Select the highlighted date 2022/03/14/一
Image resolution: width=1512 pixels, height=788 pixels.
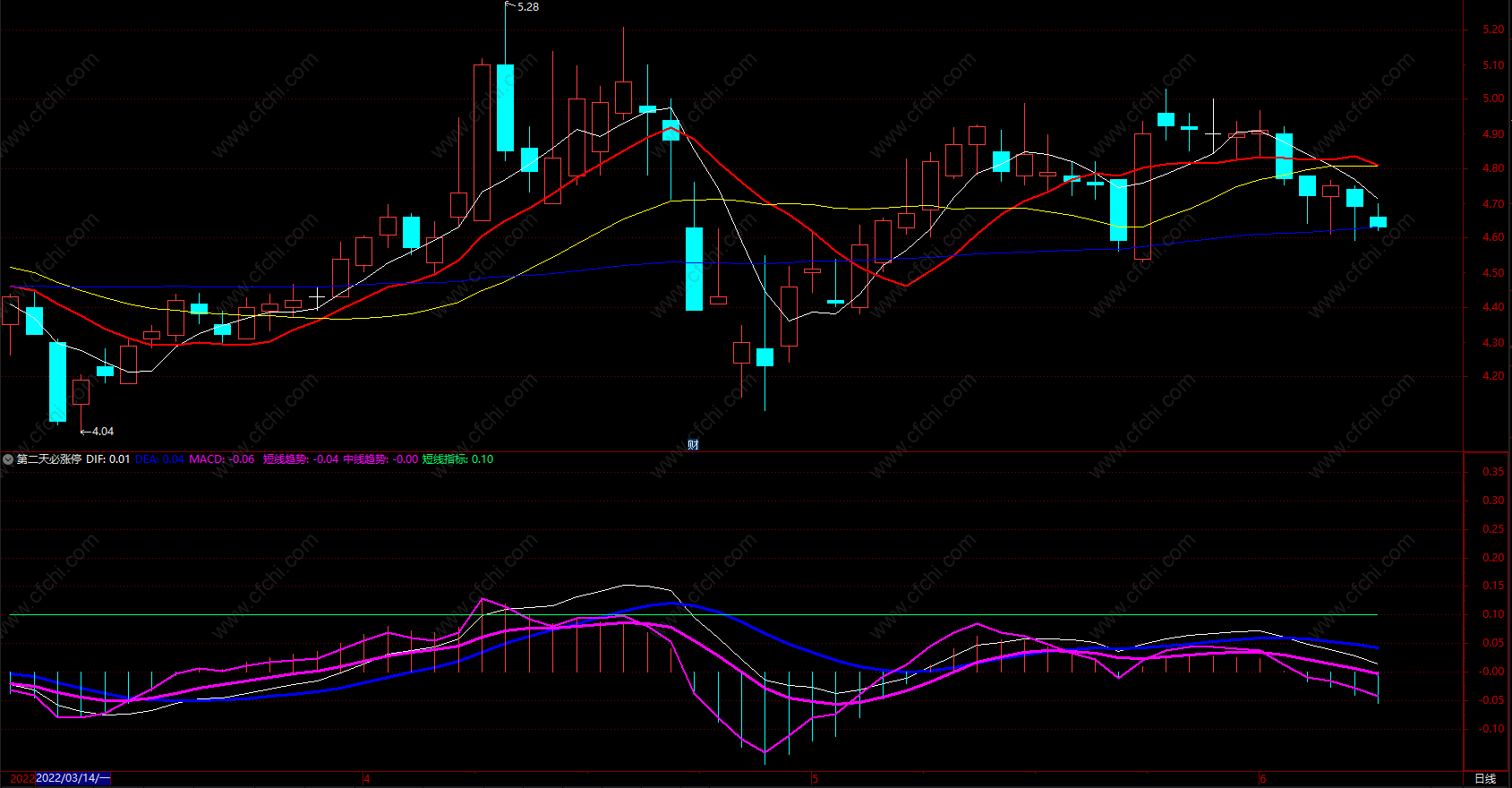coord(73,778)
